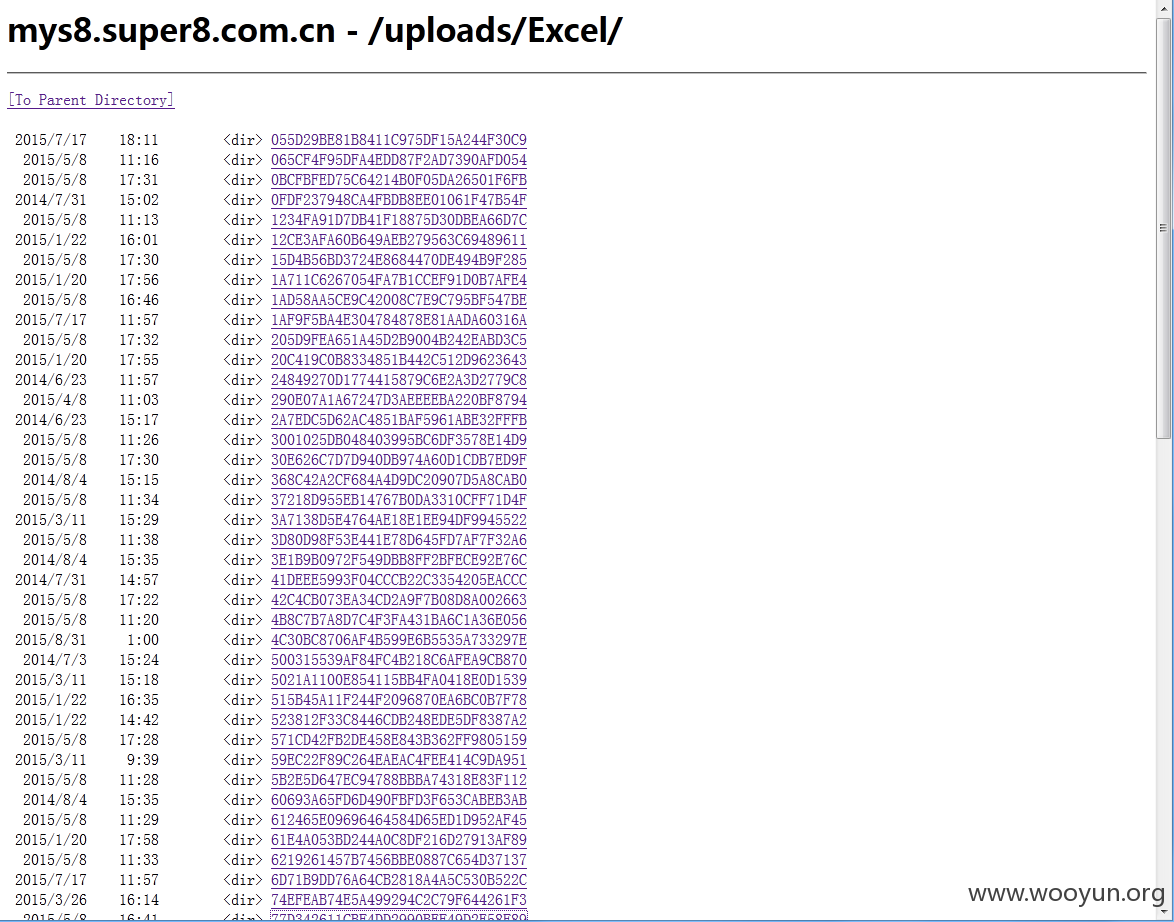Open directory 37218D955EB14767B0DA3310CFF71D4F
The height and width of the screenshot is (922, 1174).
tap(398, 500)
